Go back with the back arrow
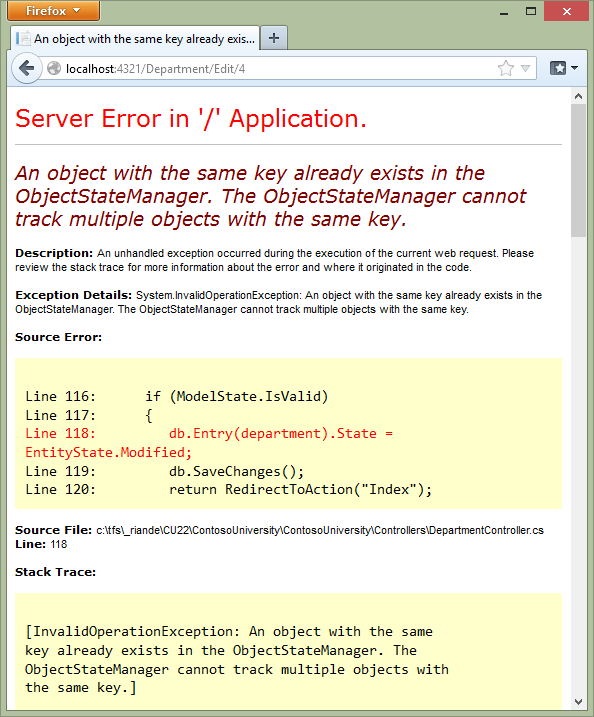594x717 pixels. pyautogui.click(x=27, y=69)
